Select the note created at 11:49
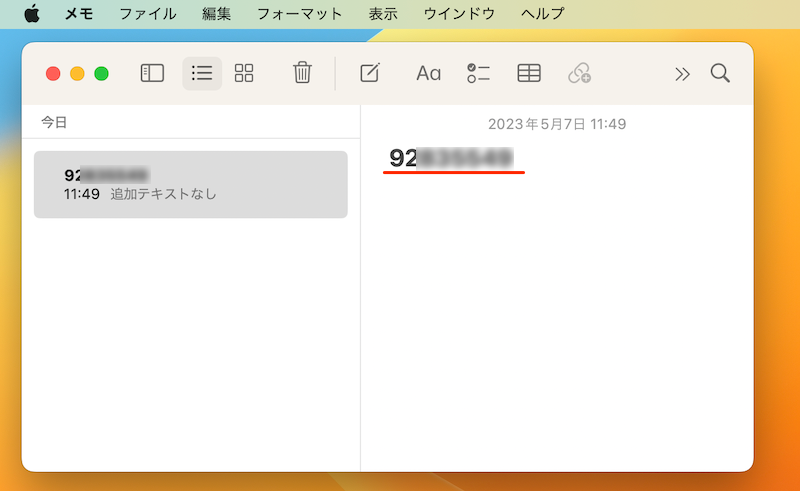 [x=190, y=184]
